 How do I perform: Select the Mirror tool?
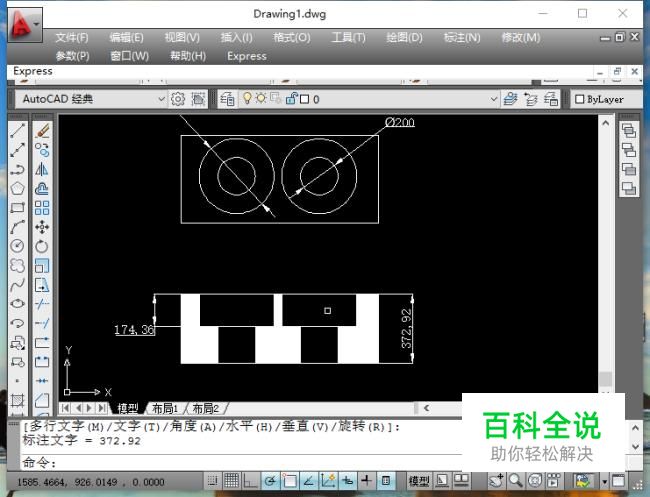click(x=42, y=169)
